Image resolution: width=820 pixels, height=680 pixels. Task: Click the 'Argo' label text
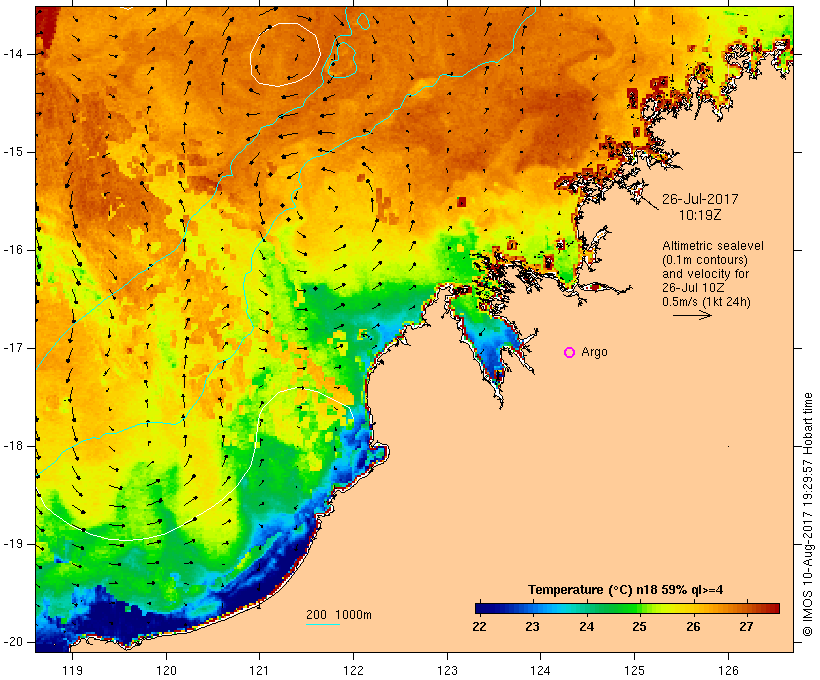595,353
